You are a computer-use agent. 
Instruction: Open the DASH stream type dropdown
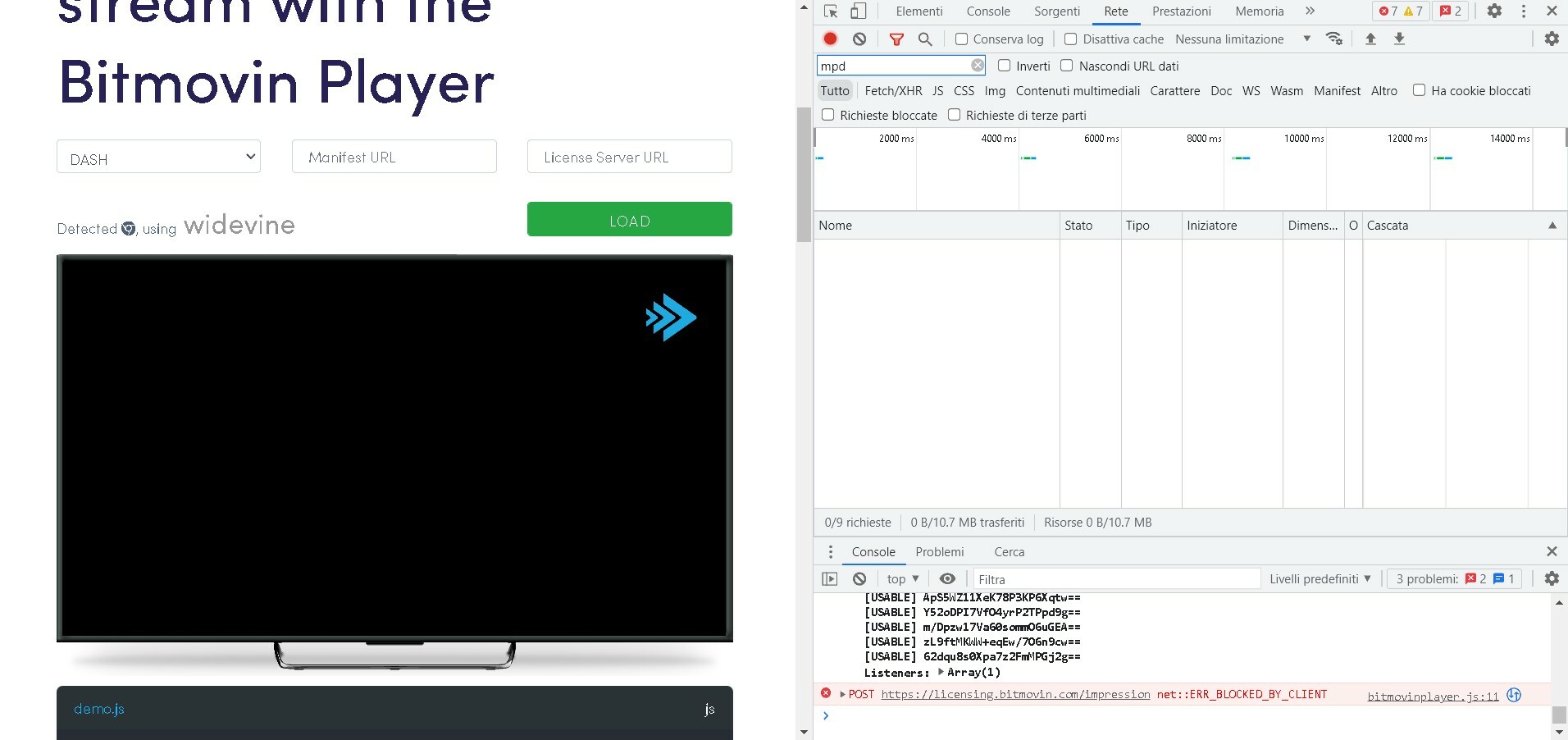pyautogui.click(x=158, y=157)
